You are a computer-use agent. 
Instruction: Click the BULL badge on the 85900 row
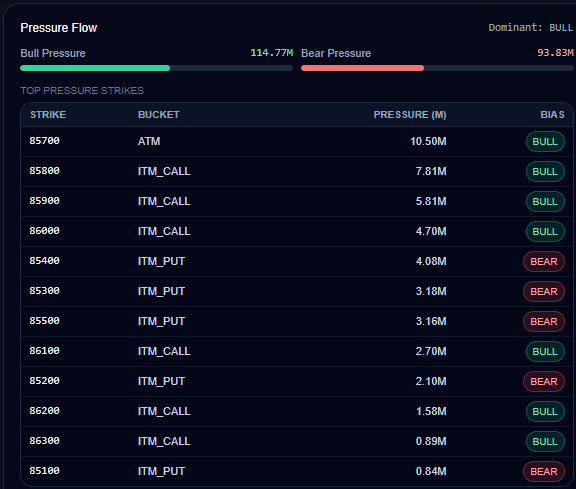[x=545, y=202]
